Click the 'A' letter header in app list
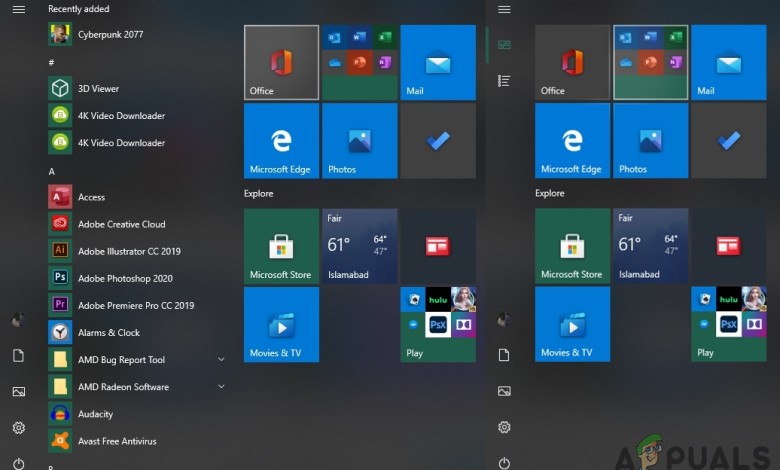 [x=51, y=172]
